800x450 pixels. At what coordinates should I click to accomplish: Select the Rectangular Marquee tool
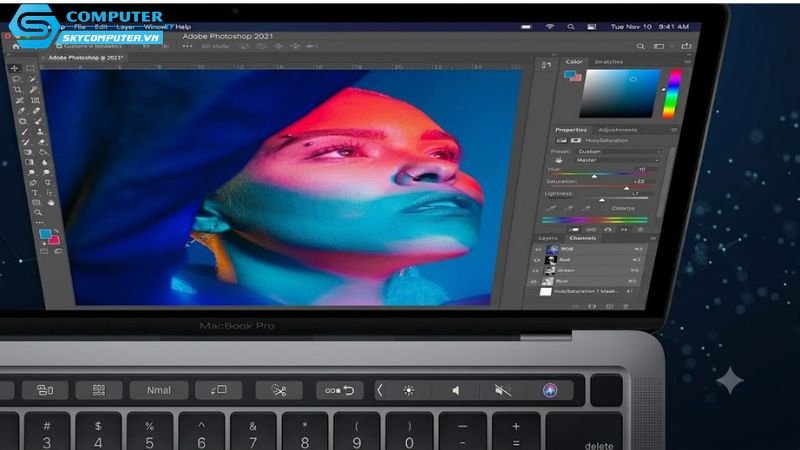(x=30, y=68)
